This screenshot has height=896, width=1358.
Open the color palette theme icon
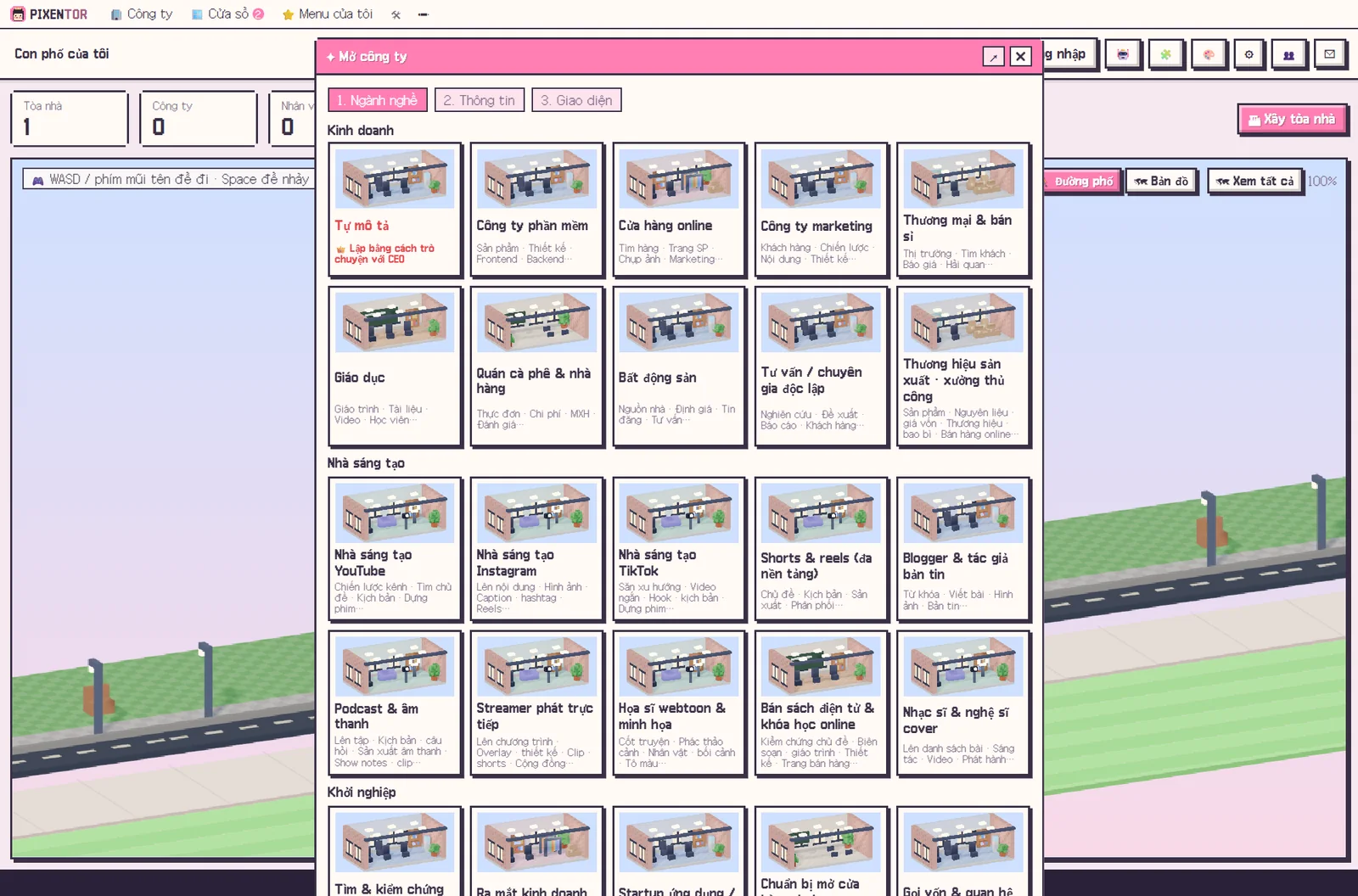pyautogui.click(x=1208, y=54)
